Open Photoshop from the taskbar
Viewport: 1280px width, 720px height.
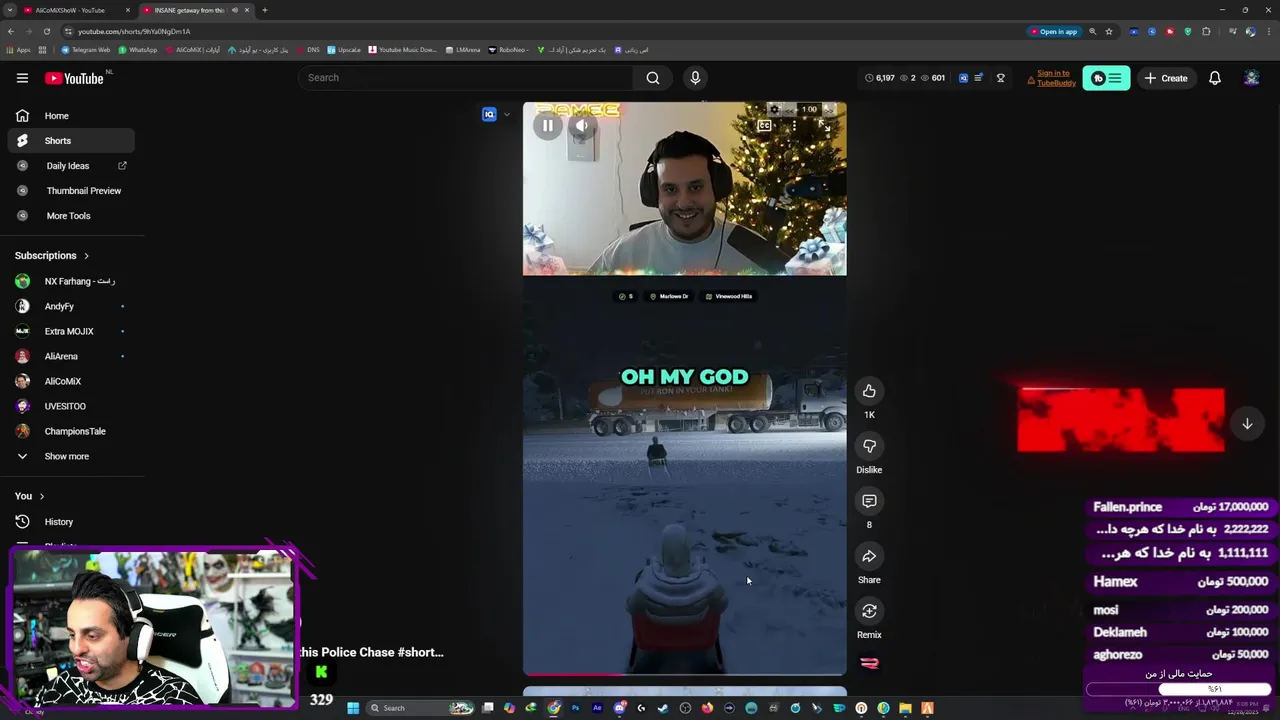(575, 708)
